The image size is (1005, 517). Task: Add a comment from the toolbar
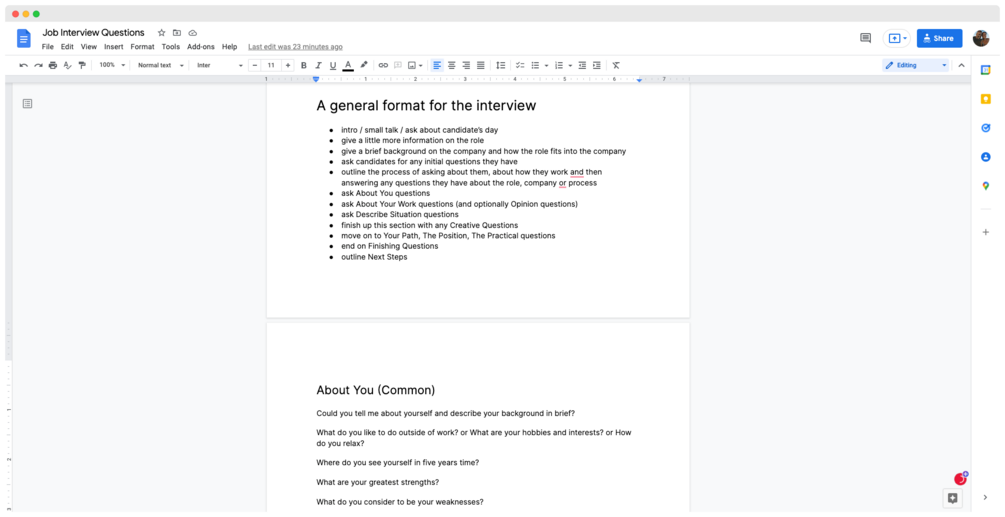pyautogui.click(x=397, y=65)
